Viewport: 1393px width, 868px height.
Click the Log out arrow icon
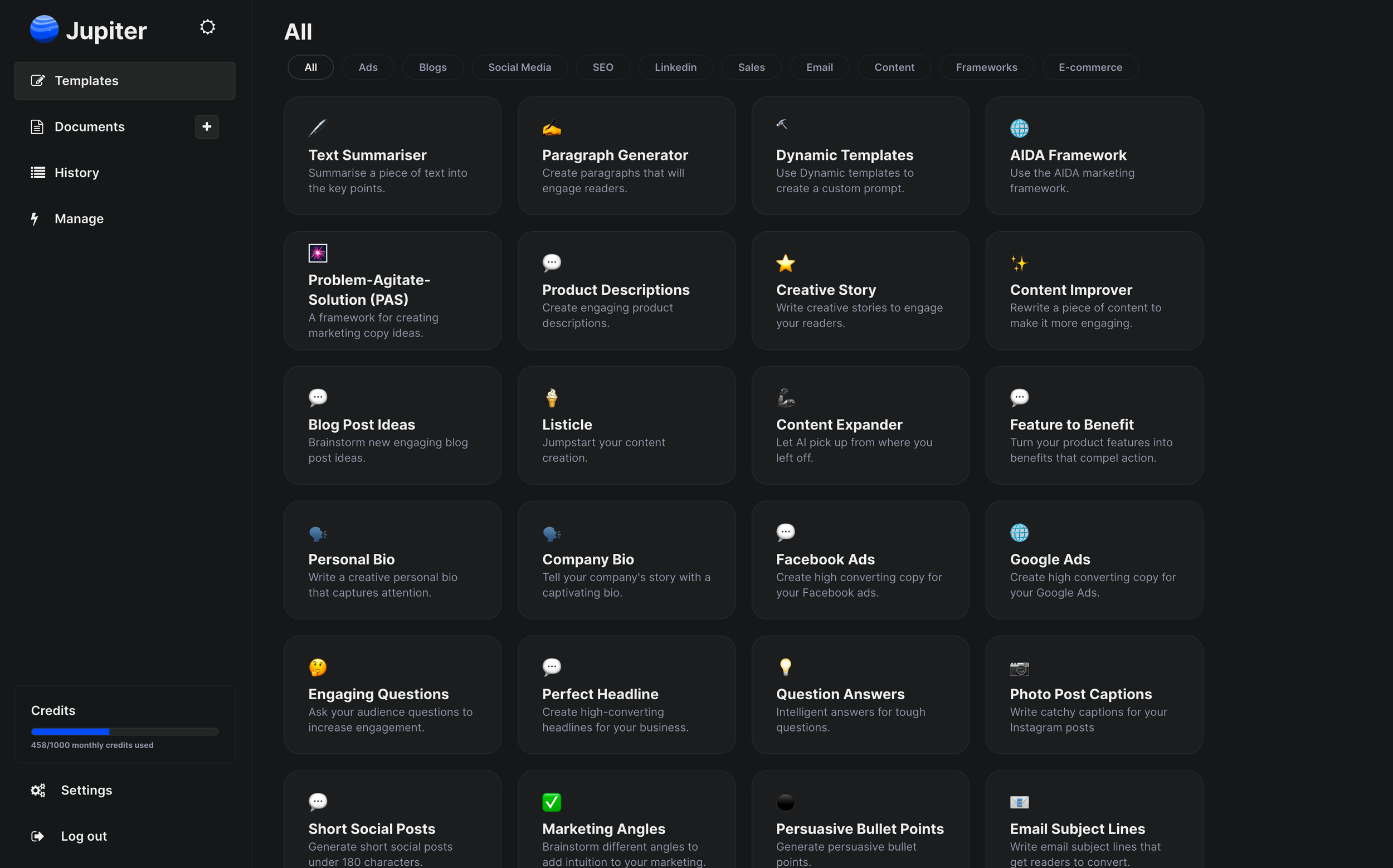click(38, 836)
